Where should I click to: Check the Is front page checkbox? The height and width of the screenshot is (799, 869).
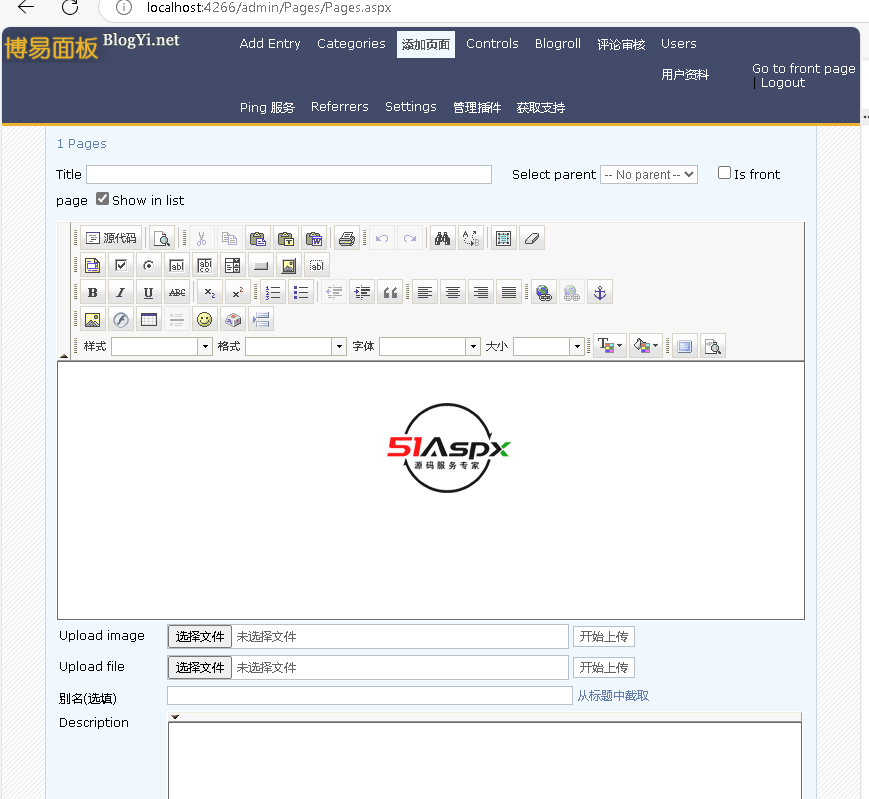[724, 173]
